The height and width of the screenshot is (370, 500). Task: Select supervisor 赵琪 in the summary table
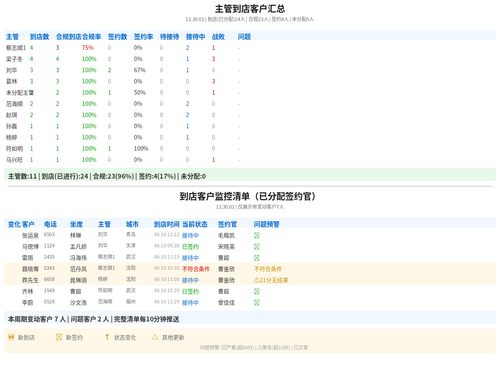click(11, 115)
